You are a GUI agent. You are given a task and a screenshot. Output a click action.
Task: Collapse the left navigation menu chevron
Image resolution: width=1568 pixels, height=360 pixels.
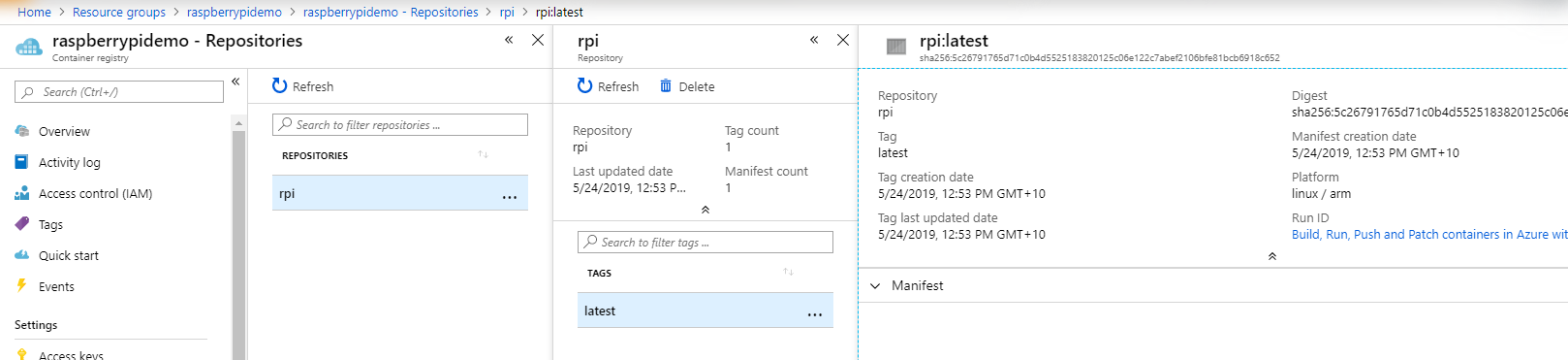tap(235, 82)
